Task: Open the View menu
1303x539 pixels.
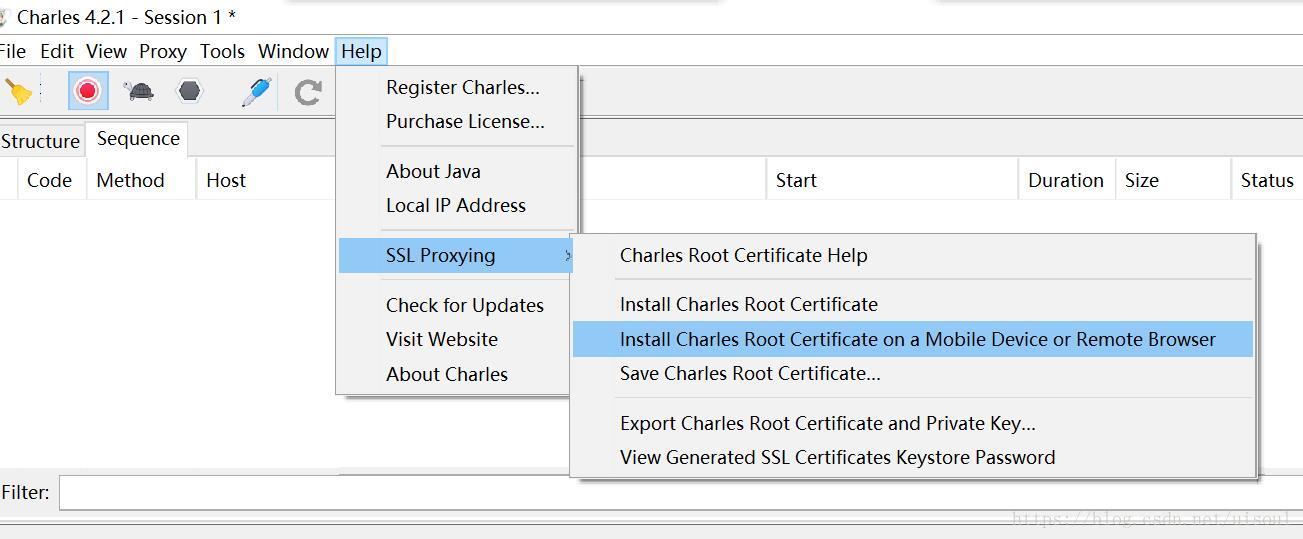Action: point(106,51)
